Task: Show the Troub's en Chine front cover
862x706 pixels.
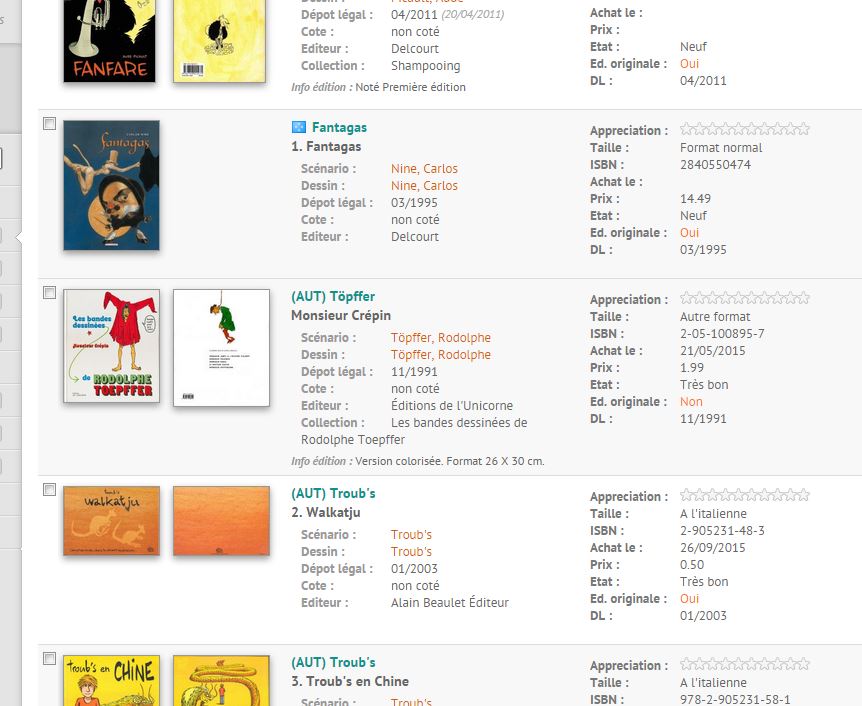Action: (x=111, y=680)
